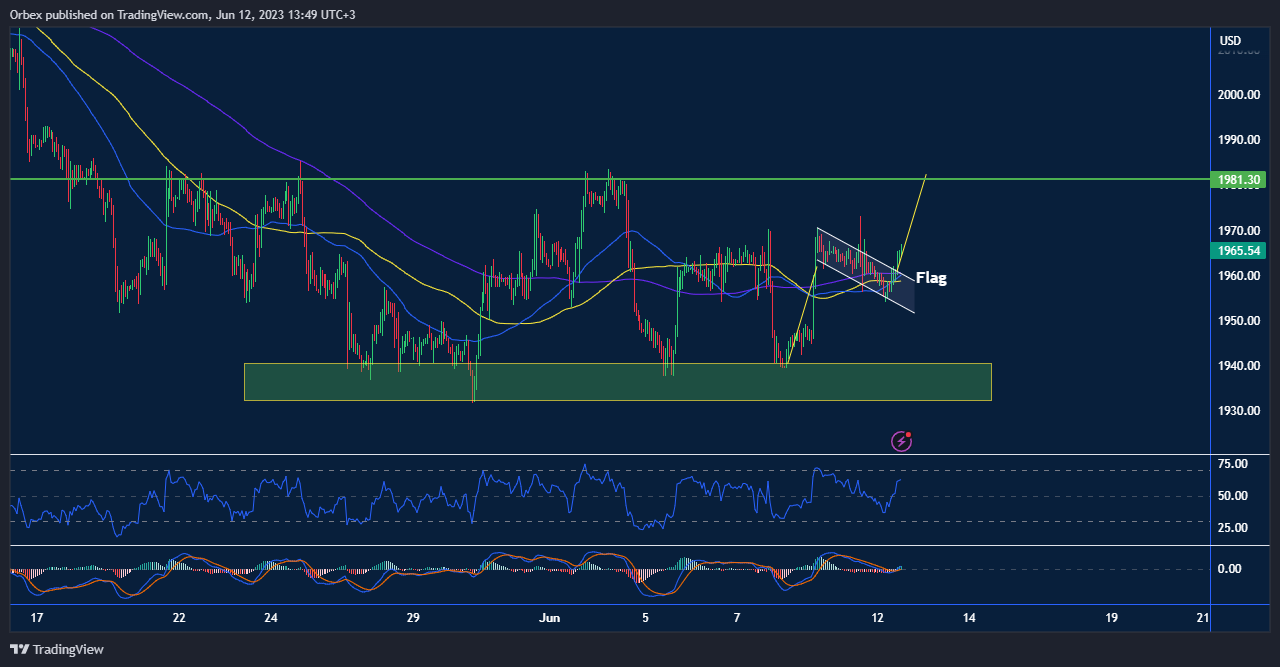
Task: Click the RSI 25.00 scale label
Action: 1233,528
